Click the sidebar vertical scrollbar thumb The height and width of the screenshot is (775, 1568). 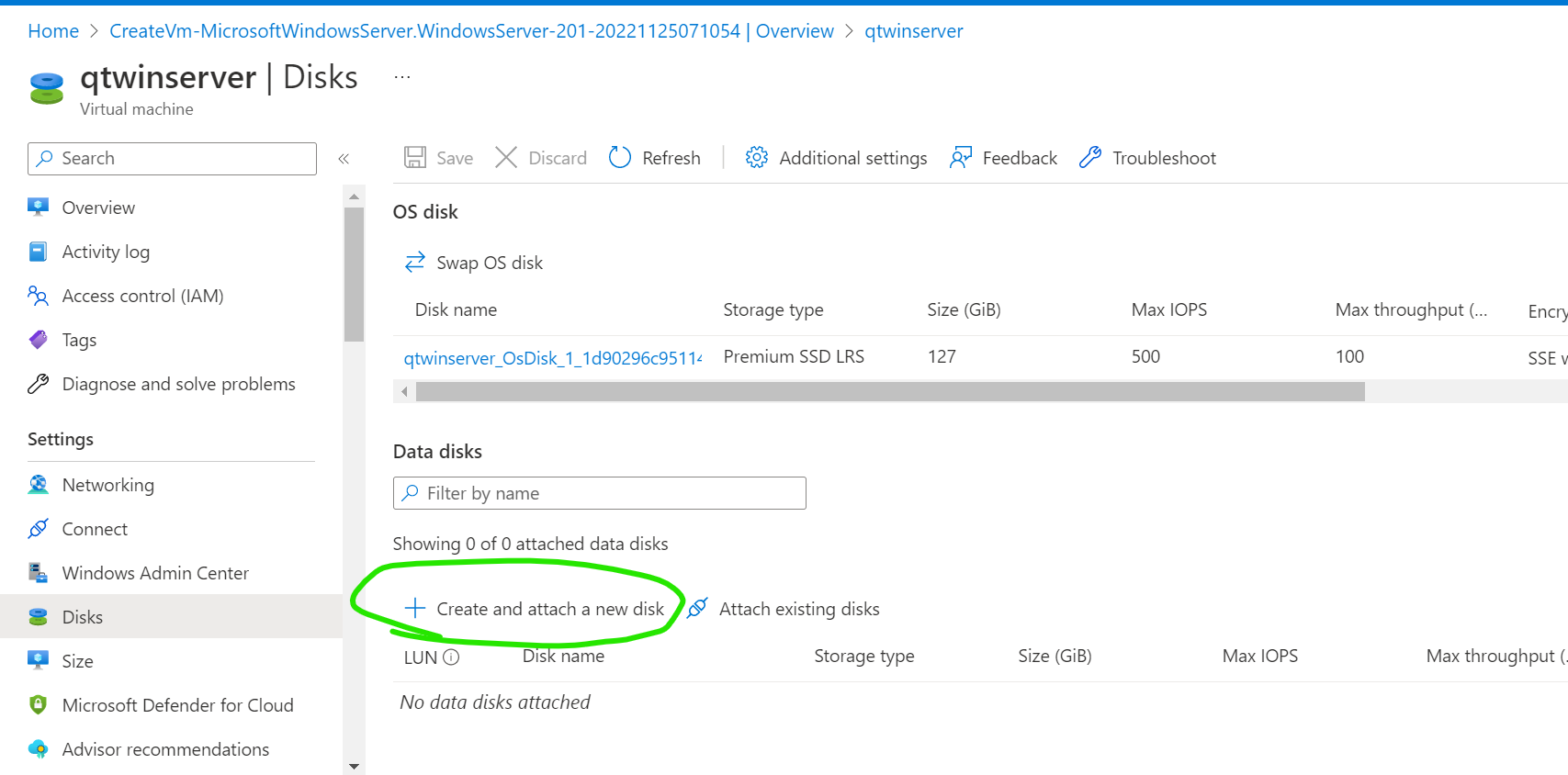click(354, 275)
